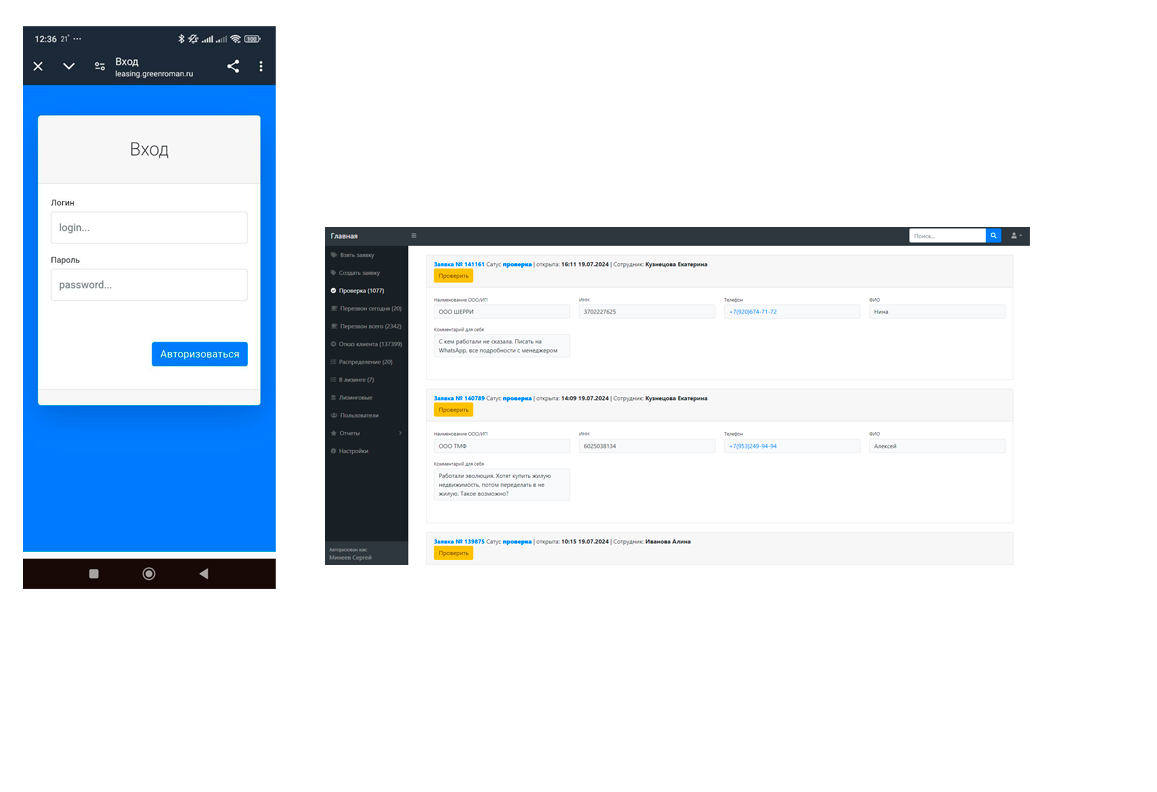Focus the Логин input field
The width and height of the screenshot is (1157, 792).
[149, 228]
